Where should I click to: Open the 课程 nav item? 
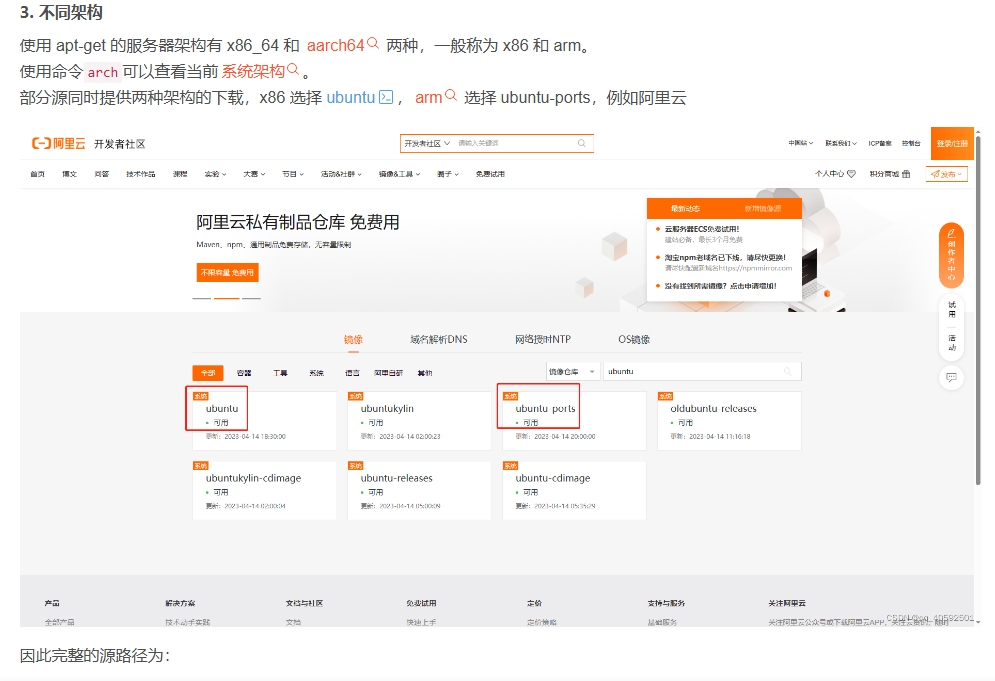180,174
